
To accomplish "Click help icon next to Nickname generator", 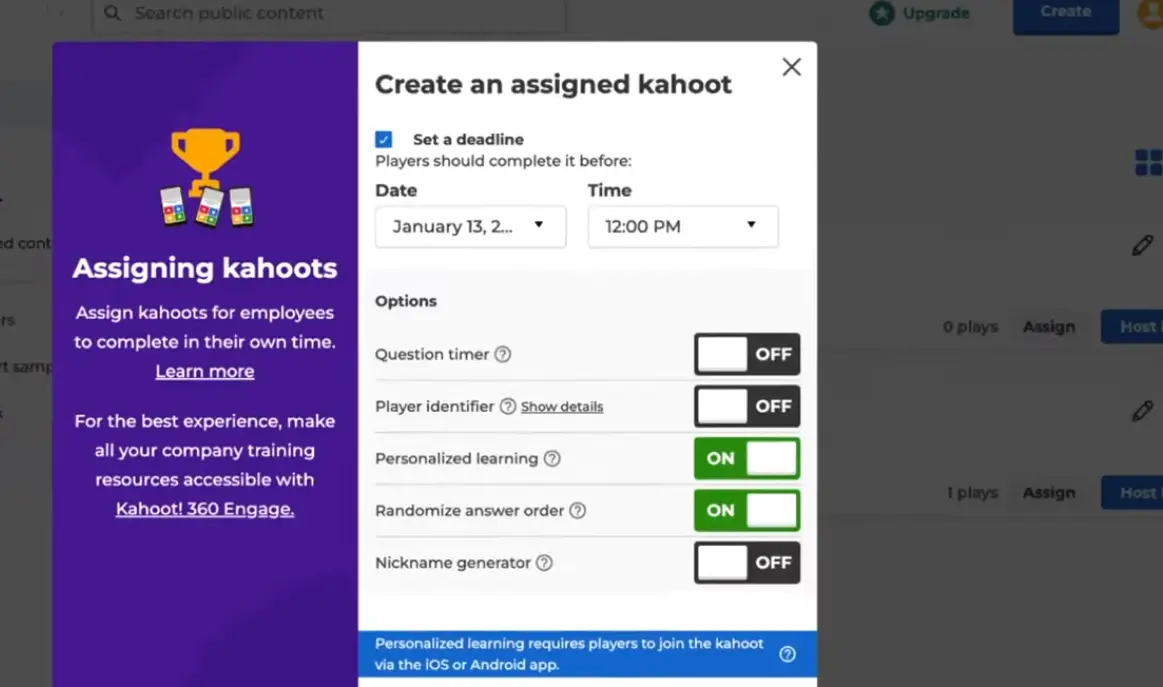I will [x=544, y=563].
